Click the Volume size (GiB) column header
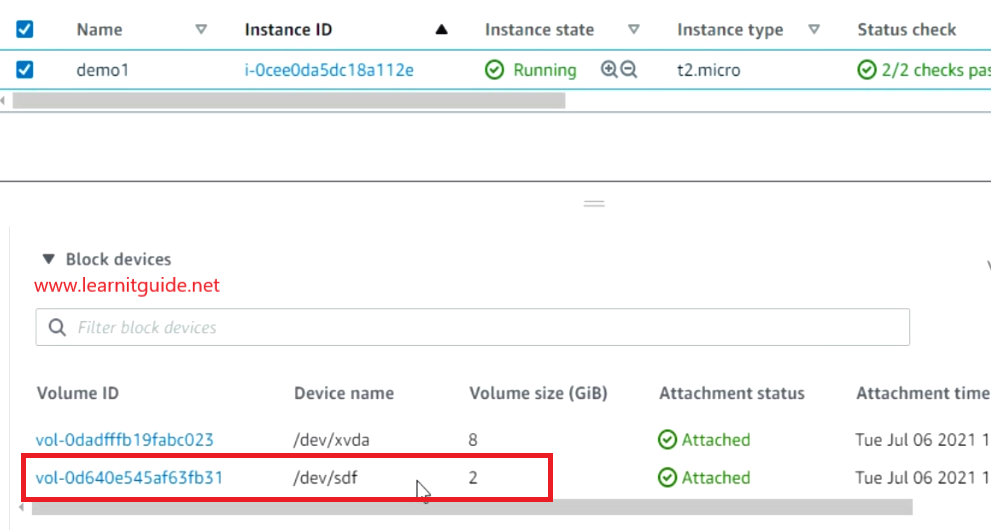The image size is (991, 530). coord(538,393)
